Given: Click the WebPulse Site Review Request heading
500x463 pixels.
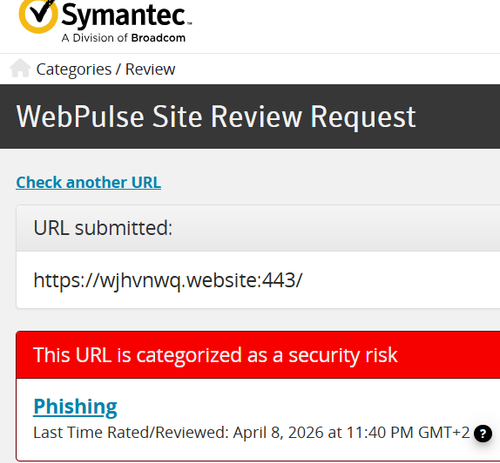Looking at the screenshot, I should pyautogui.click(x=216, y=117).
